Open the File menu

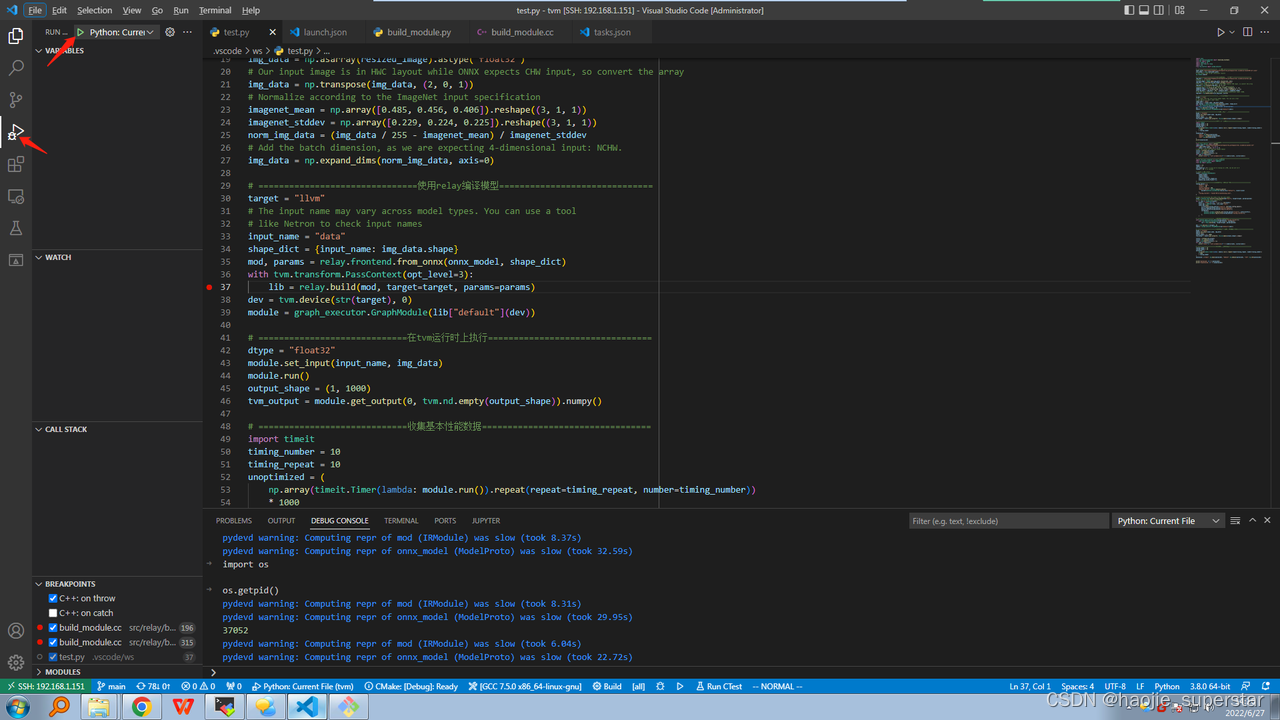point(35,10)
